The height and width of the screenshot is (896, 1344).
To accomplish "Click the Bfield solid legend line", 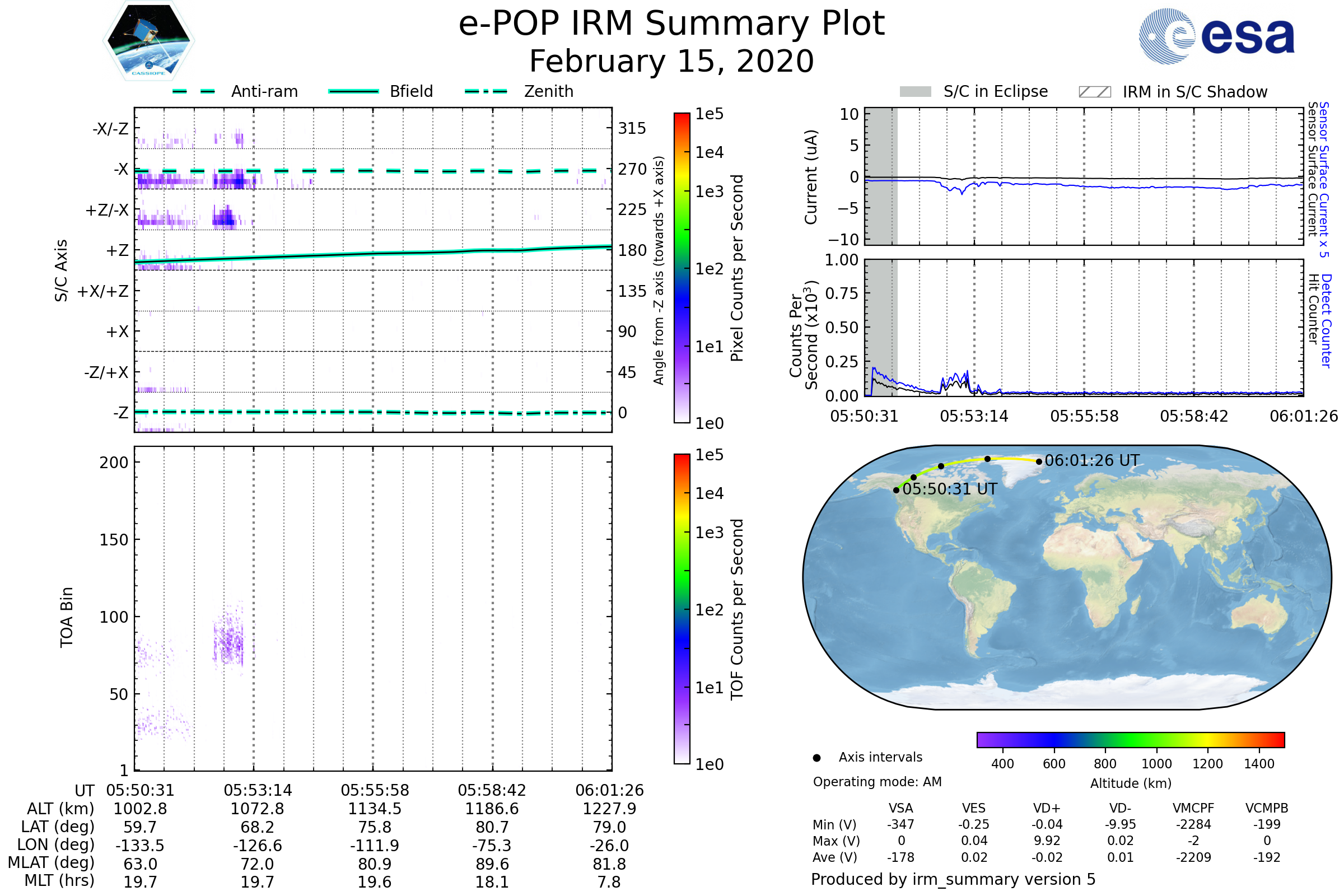I will pyautogui.click(x=353, y=91).
